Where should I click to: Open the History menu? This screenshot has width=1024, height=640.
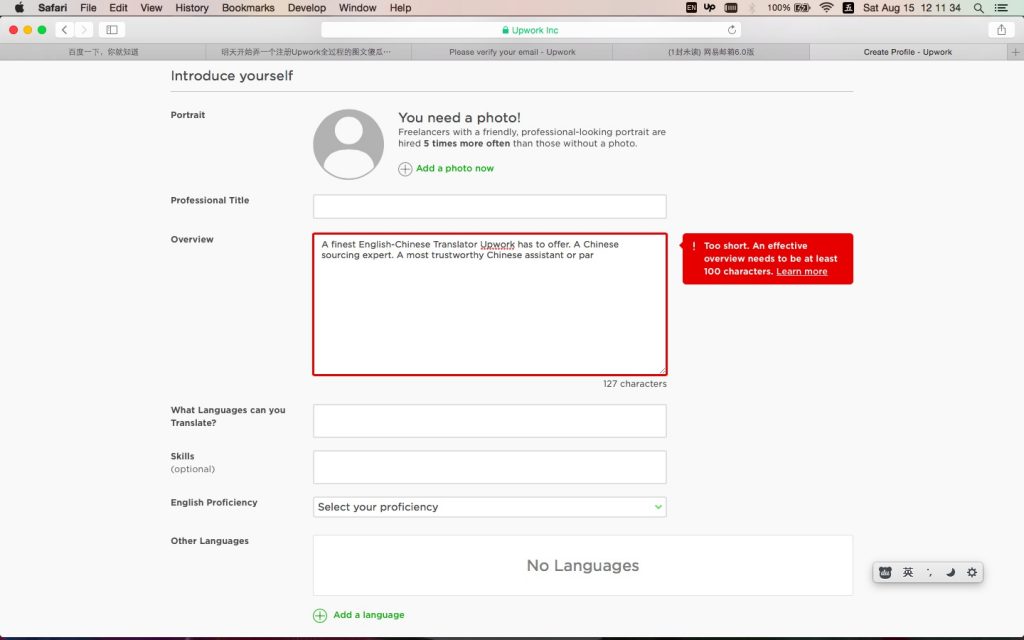(x=191, y=8)
